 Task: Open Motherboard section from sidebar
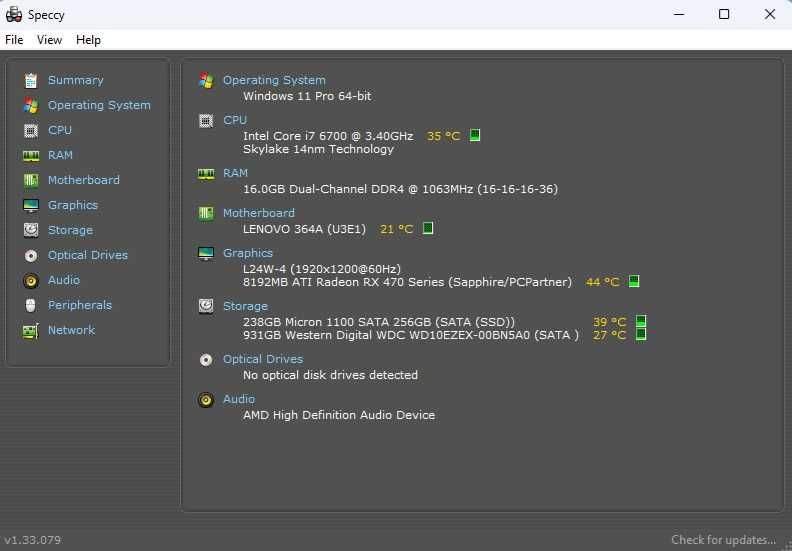tap(84, 180)
